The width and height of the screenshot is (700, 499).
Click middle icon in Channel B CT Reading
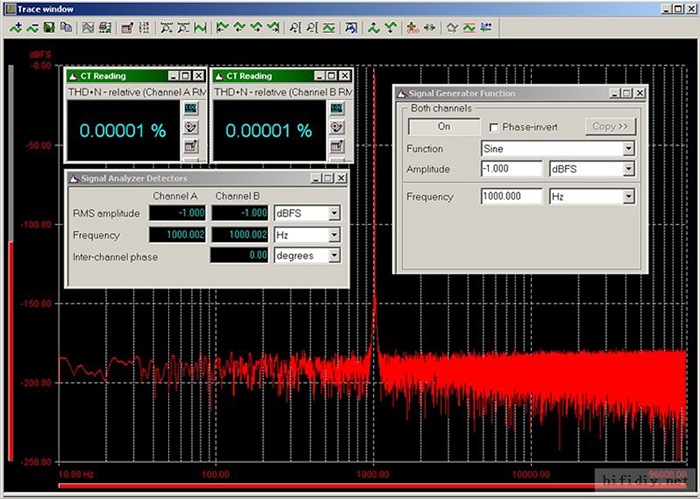click(337, 127)
